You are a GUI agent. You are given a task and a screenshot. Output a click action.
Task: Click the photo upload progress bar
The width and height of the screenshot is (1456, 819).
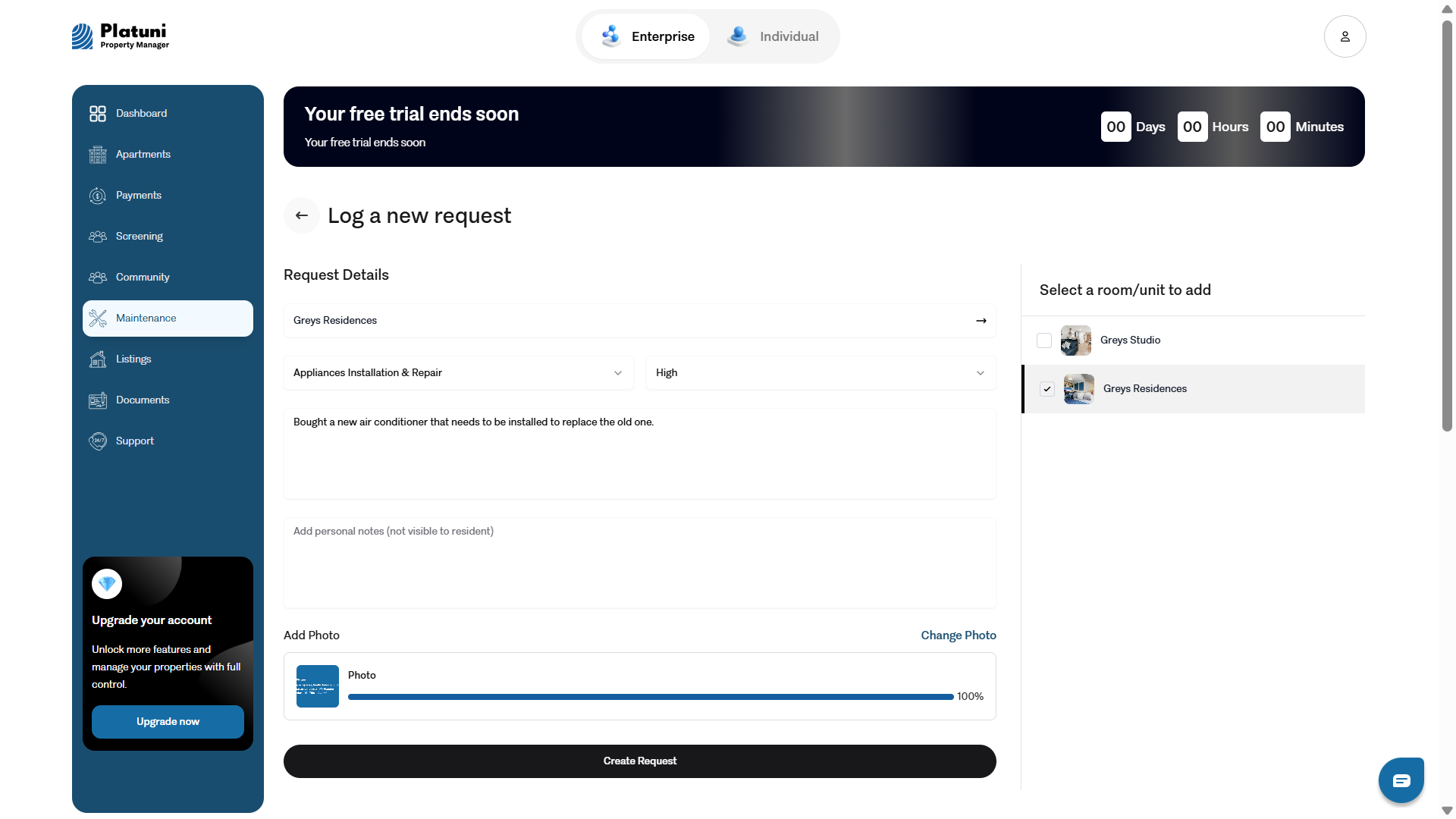(x=651, y=697)
